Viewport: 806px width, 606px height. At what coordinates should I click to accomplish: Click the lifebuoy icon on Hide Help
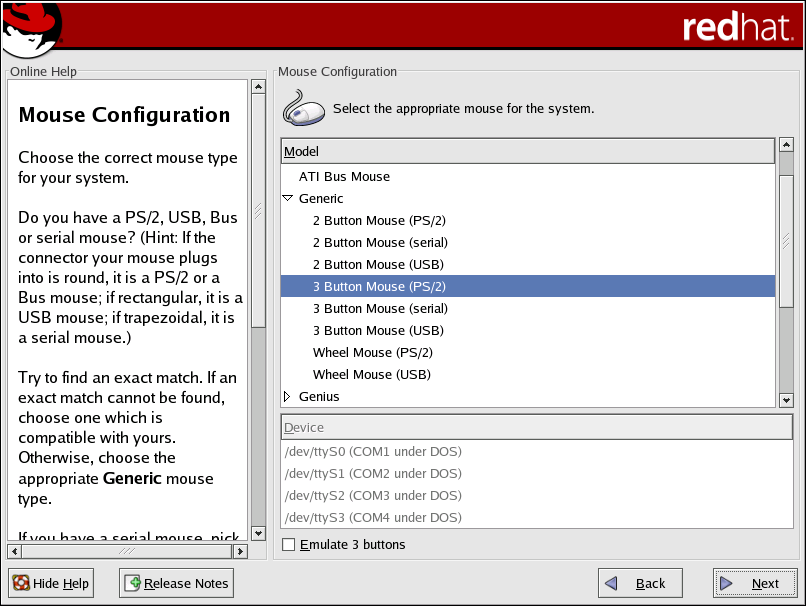[20, 583]
